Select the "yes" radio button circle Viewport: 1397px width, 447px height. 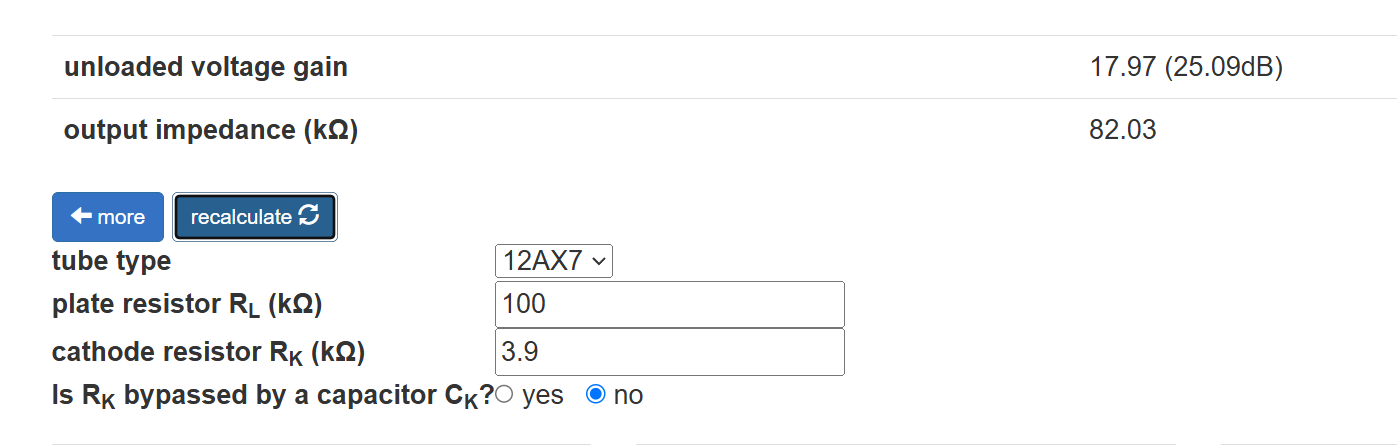504,395
